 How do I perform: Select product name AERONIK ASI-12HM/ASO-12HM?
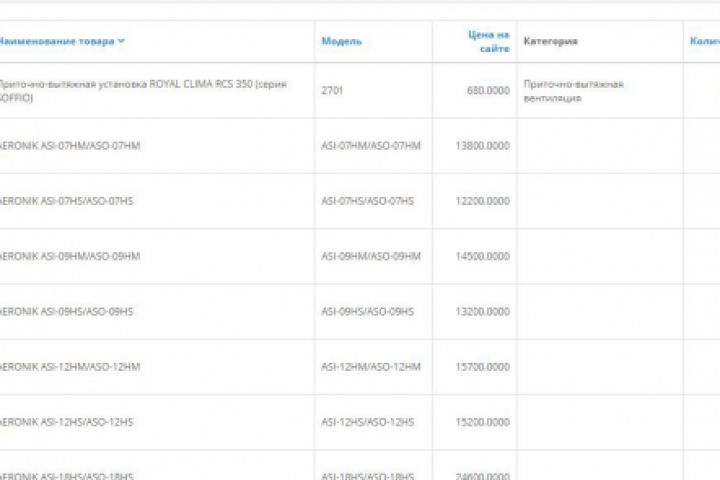tap(70, 367)
